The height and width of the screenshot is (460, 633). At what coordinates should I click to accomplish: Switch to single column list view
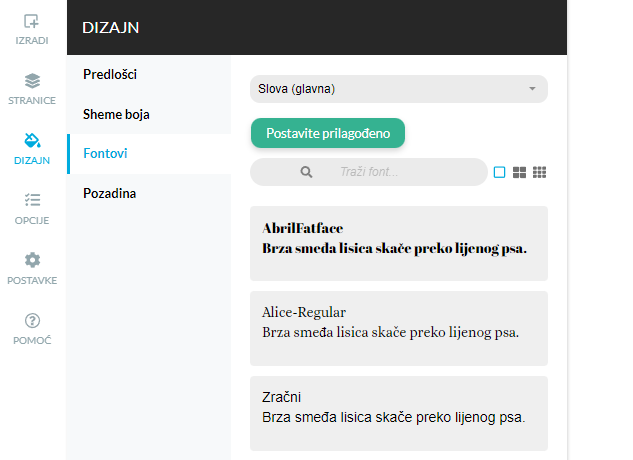click(x=499, y=172)
